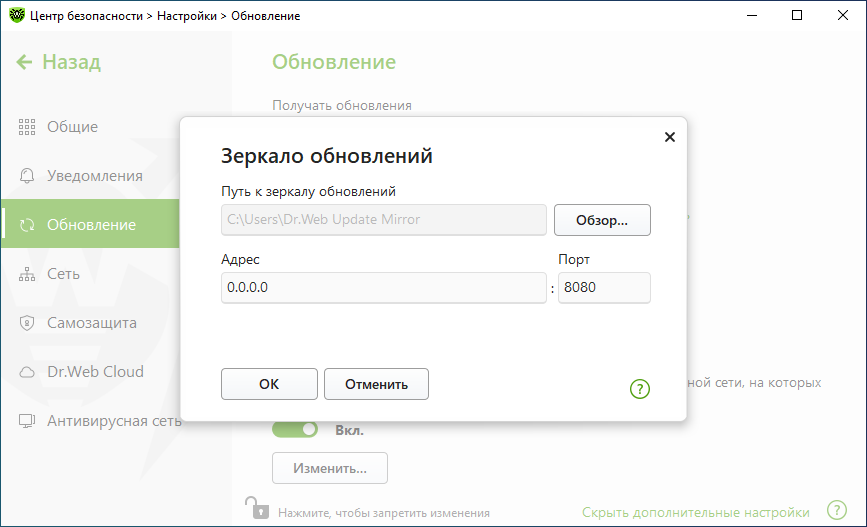Click the mirror path field C:\Users\Dr.Web Update Mirror
This screenshot has width=867, height=527.
[384, 220]
